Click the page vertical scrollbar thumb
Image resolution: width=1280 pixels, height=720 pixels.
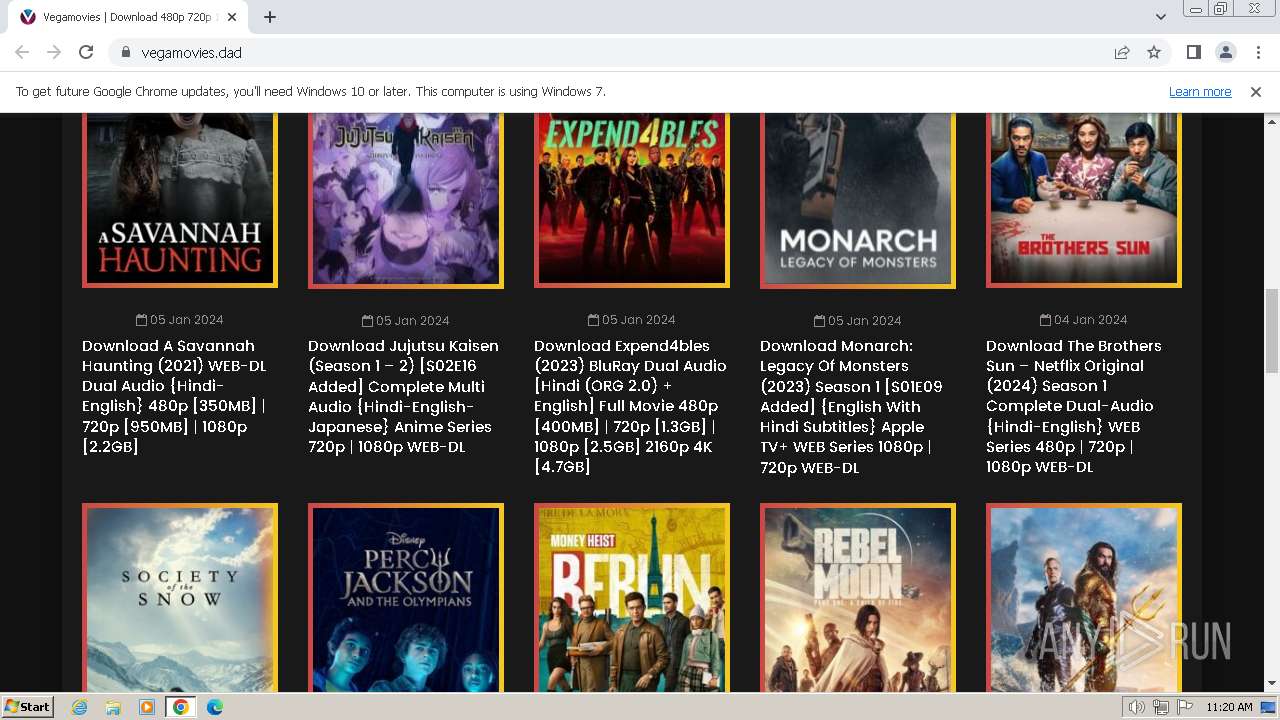coord(1272,333)
